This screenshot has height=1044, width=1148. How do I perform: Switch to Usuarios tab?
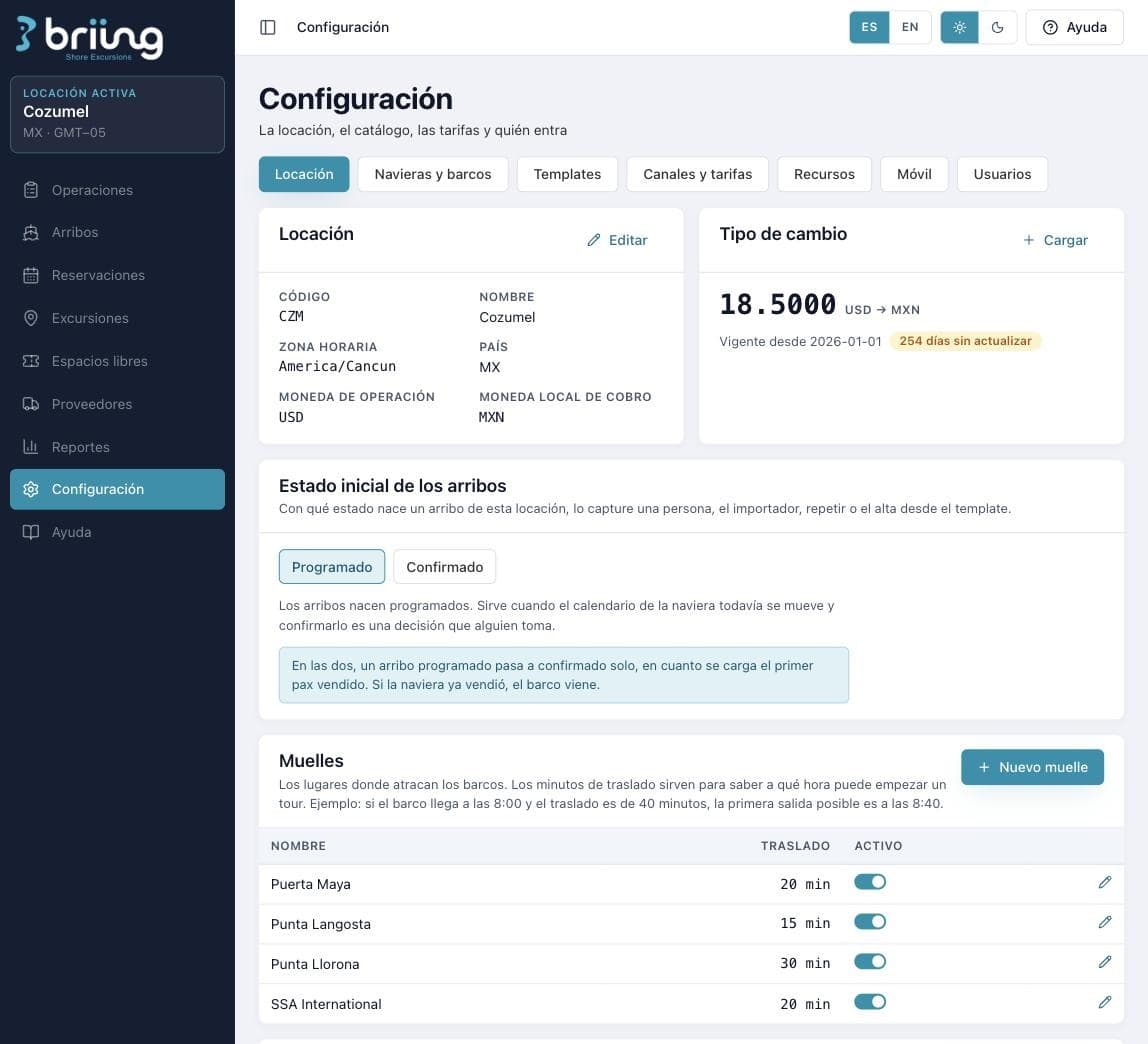coord(1002,174)
